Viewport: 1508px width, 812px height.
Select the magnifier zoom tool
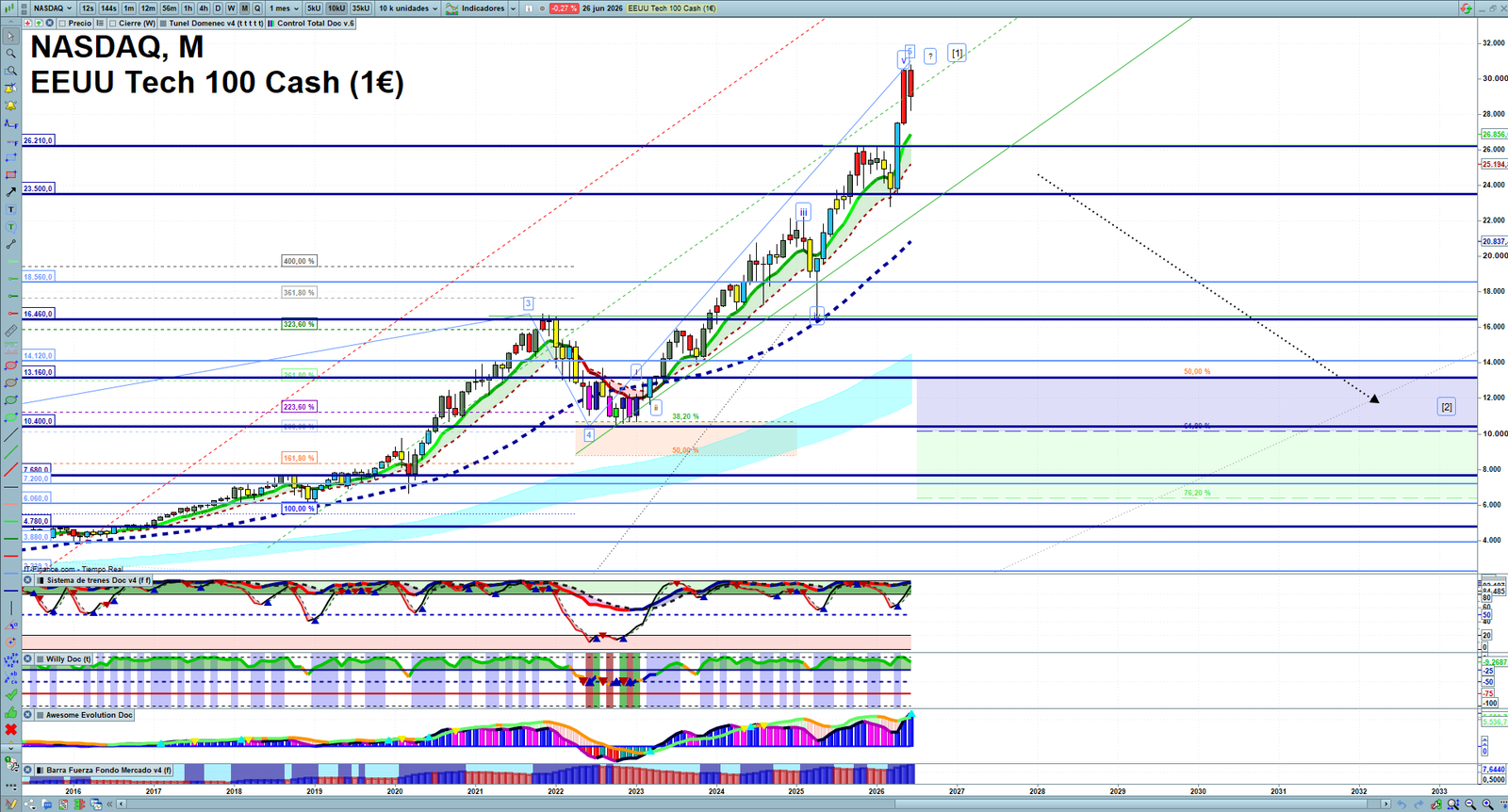click(x=10, y=54)
